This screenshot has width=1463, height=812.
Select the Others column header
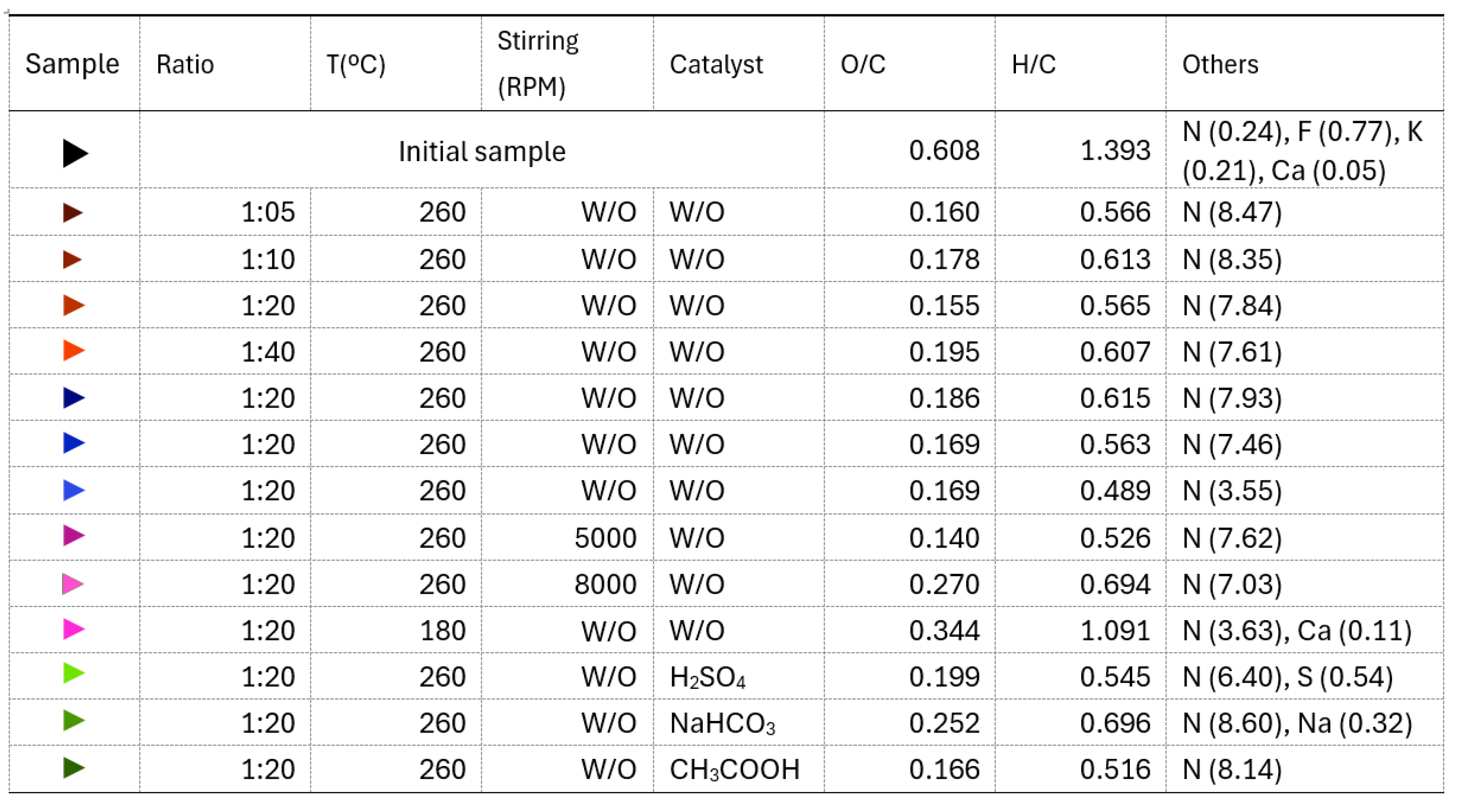pos(1220,64)
